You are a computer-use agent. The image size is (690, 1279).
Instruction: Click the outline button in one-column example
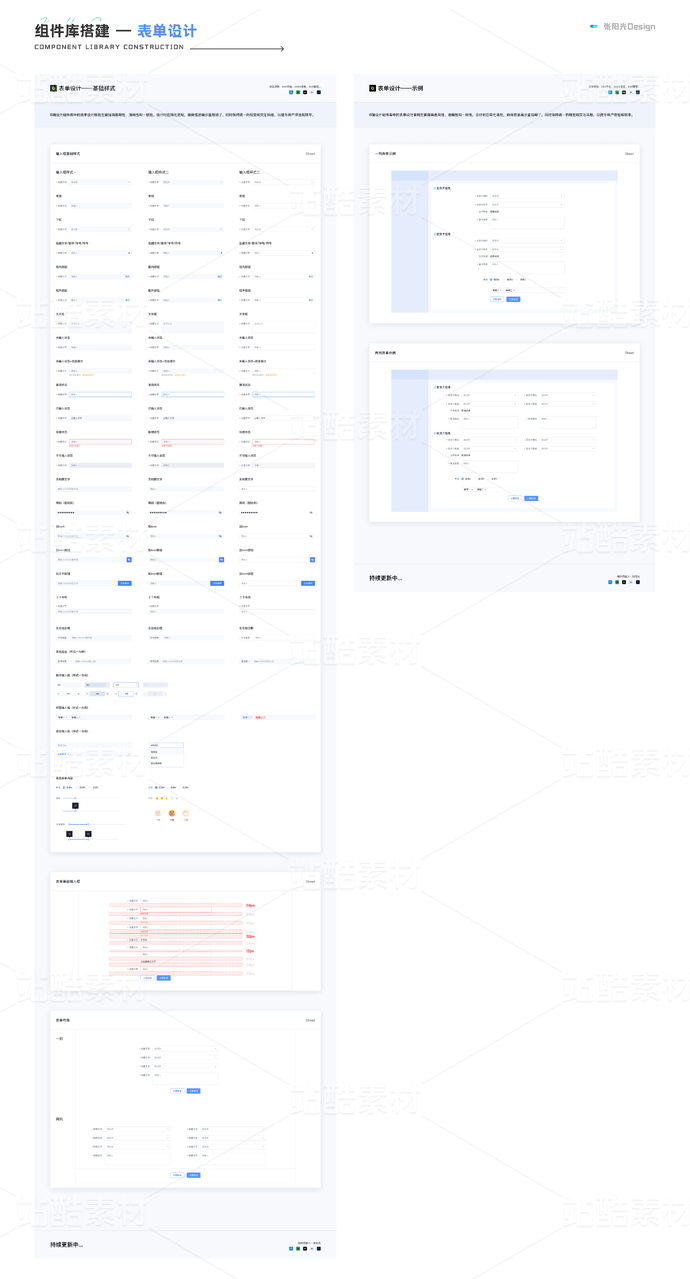tap(496, 299)
